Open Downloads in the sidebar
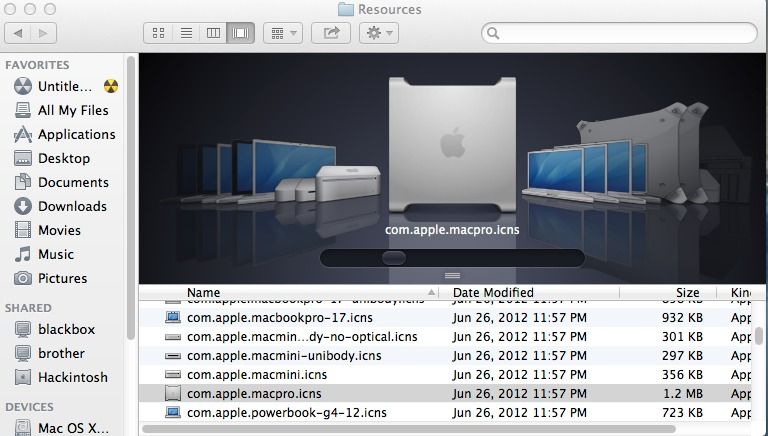Viewport: 768px width, 436px height. 60,206
